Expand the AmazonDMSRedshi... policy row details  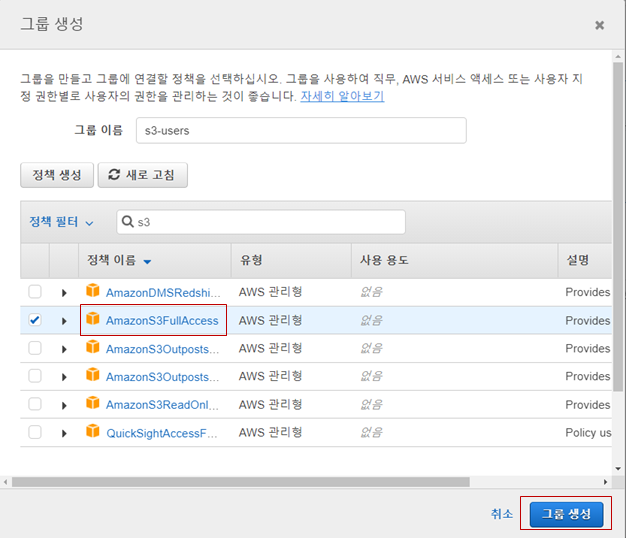64,293
